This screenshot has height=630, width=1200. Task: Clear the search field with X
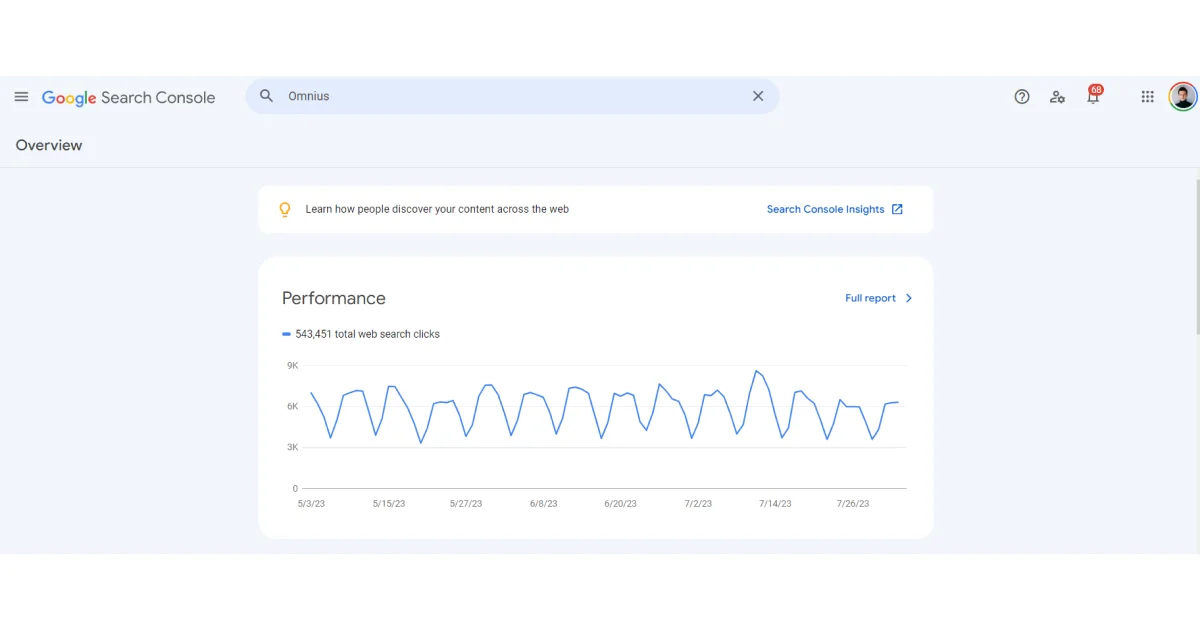(x=758, y=96)
